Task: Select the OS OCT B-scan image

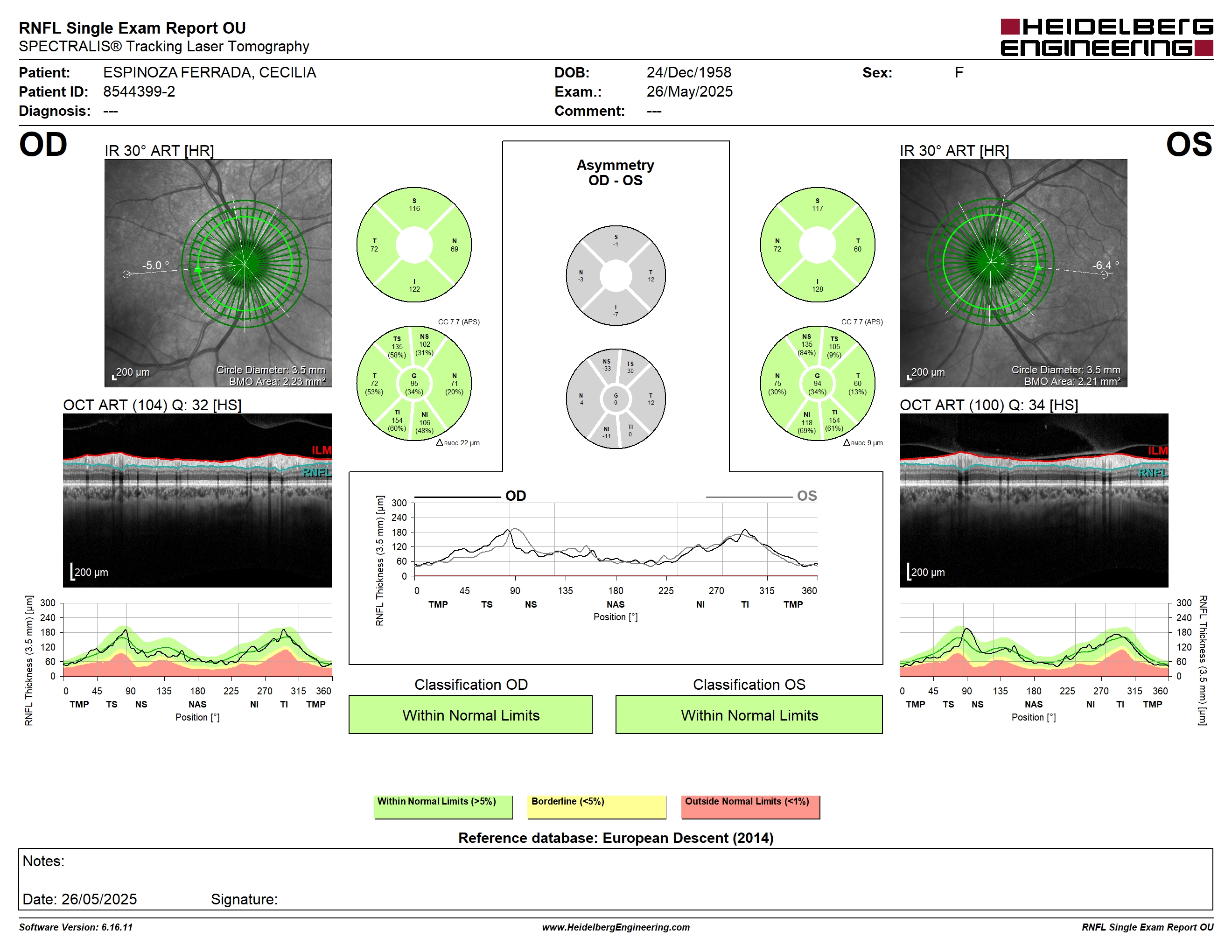Action: (x=1034, y=500)
